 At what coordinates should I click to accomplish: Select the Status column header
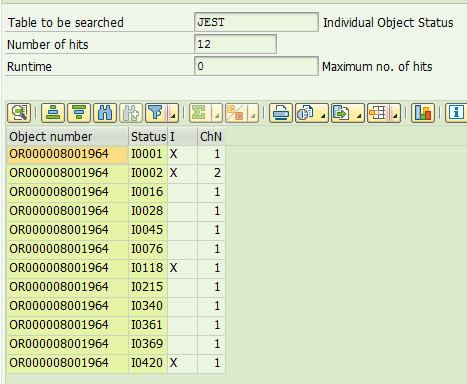[x=148, y=137]
